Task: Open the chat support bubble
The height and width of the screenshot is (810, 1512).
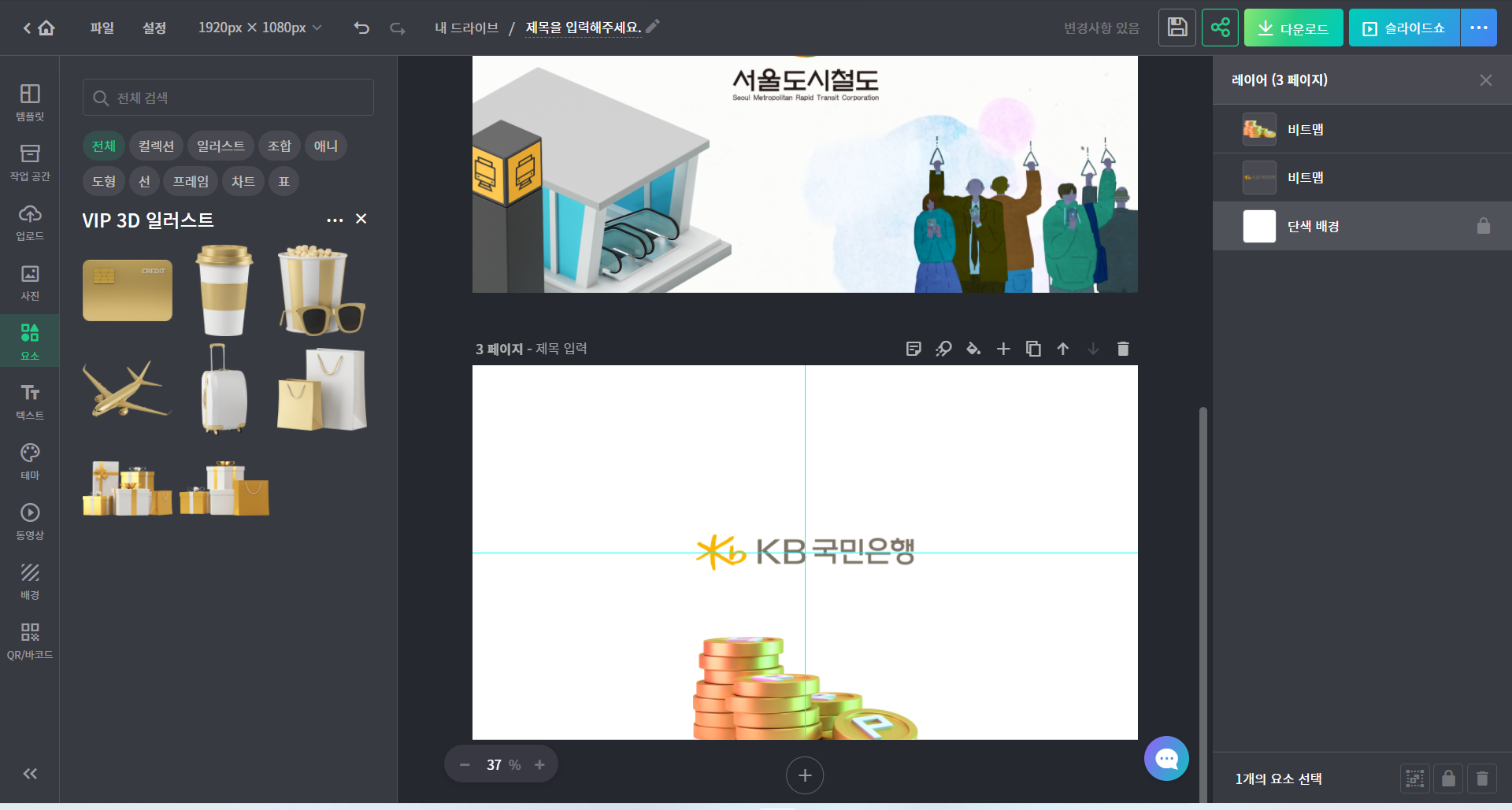Action: point(1166,759)
